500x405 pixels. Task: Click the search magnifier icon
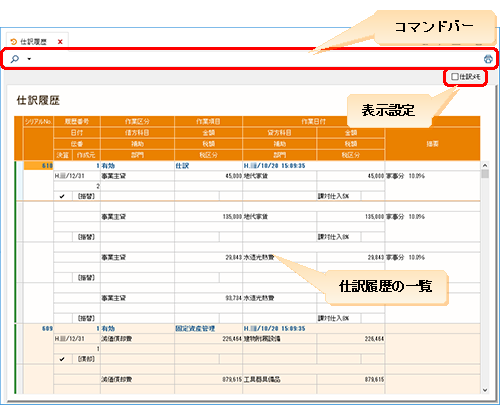coord(15,59)
